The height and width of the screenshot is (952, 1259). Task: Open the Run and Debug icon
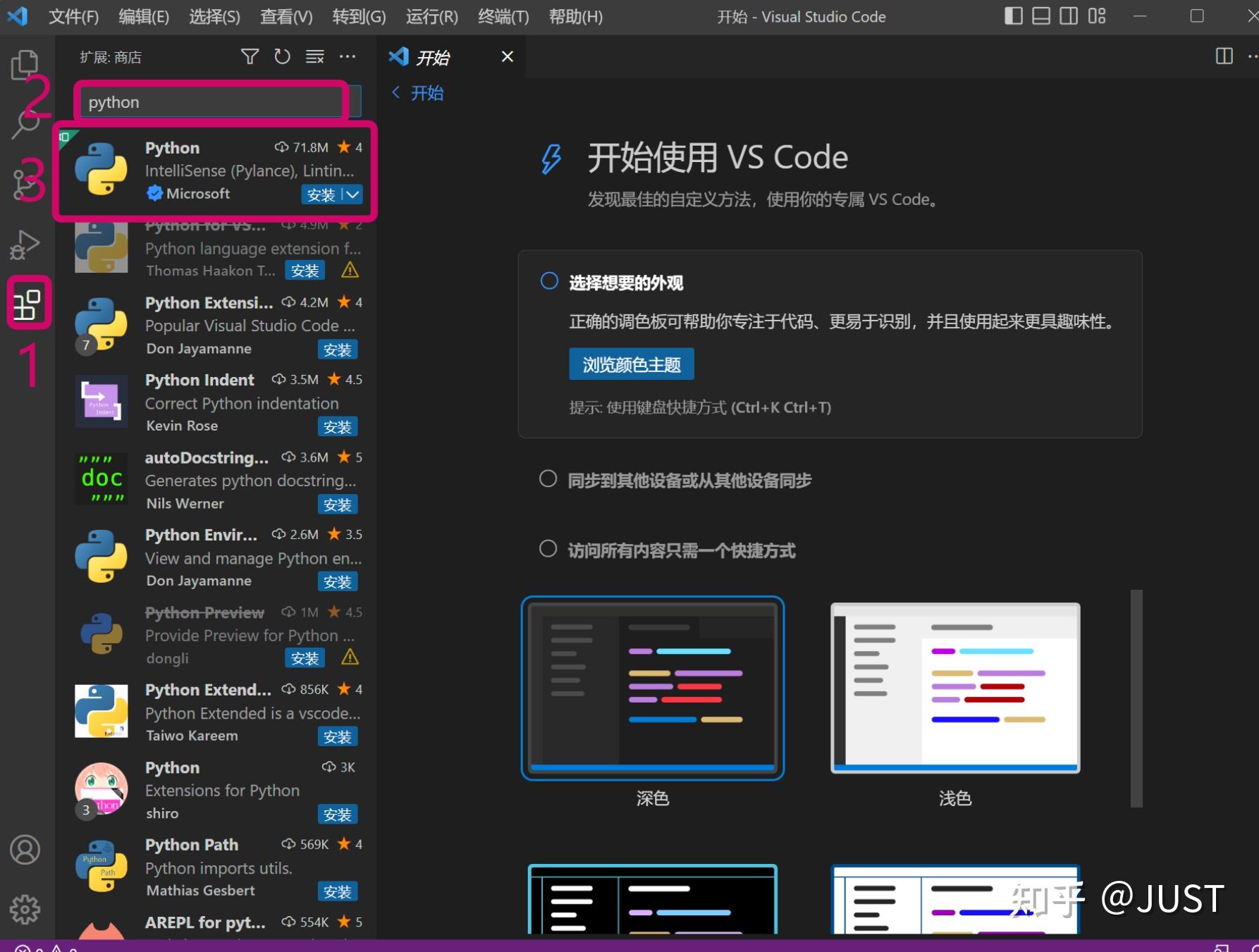[x=26, y=244]
